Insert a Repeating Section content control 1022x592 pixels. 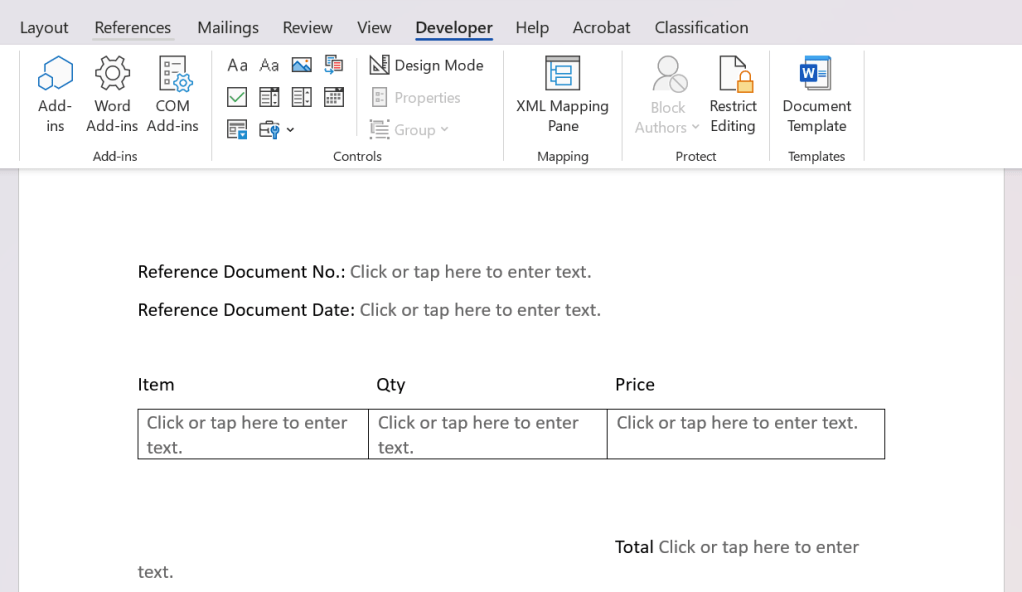237,129
